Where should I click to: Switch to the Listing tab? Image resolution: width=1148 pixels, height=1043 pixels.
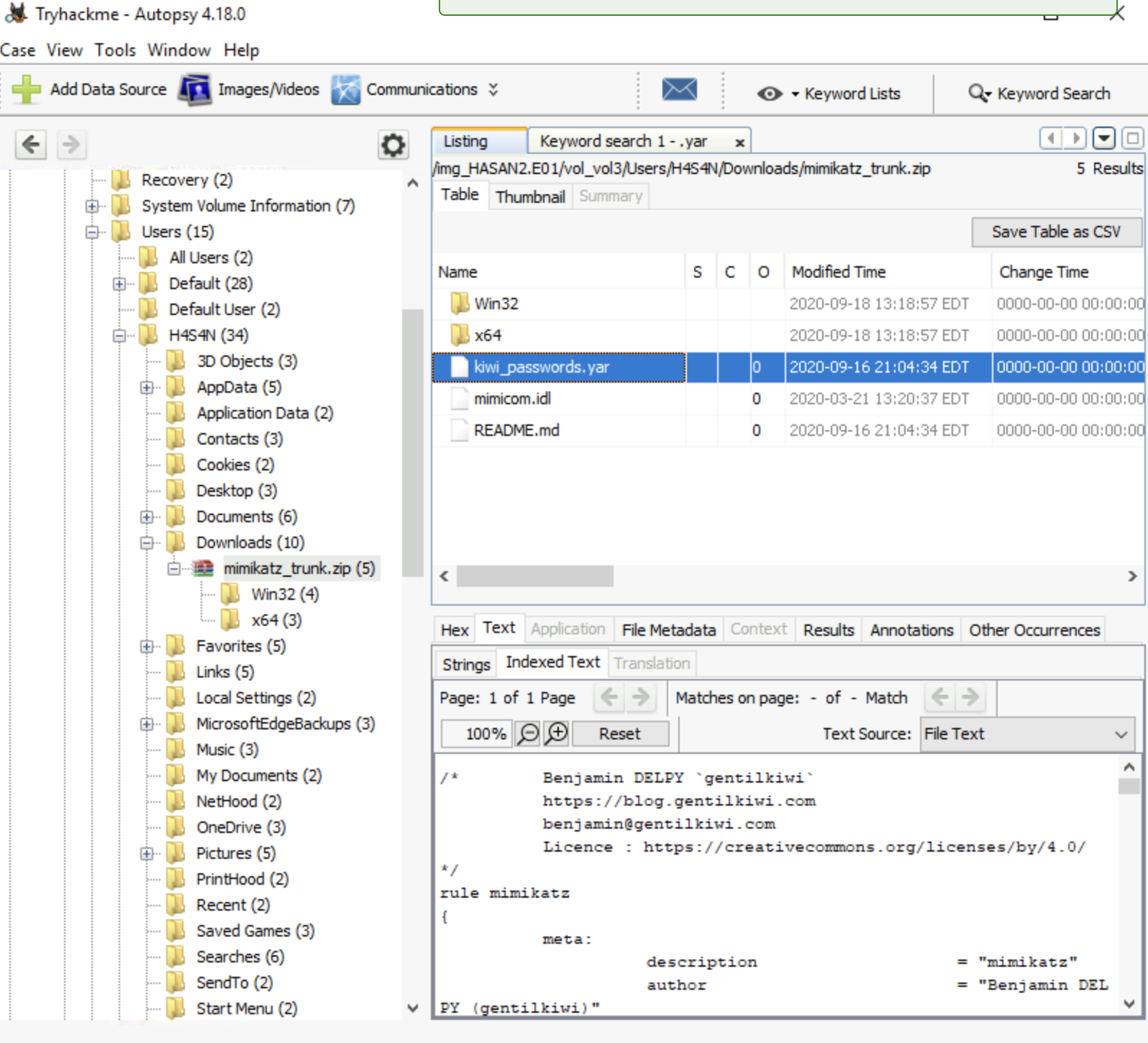[479, 141]
